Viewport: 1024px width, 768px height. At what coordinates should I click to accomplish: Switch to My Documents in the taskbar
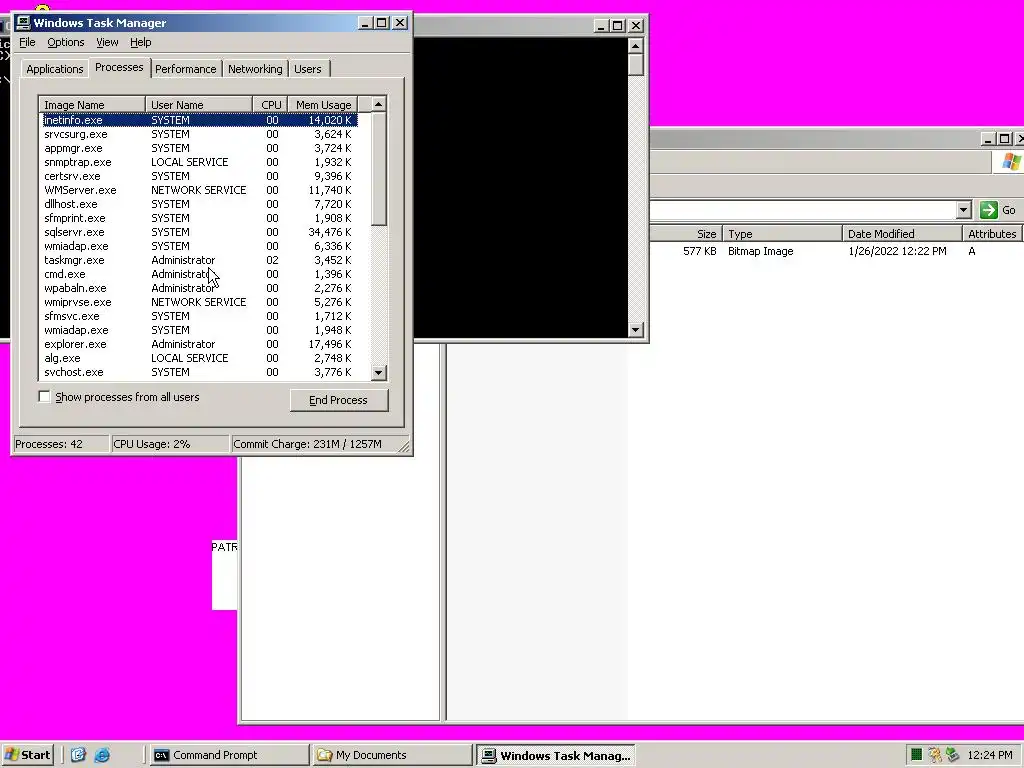click(x=392, y=755)
